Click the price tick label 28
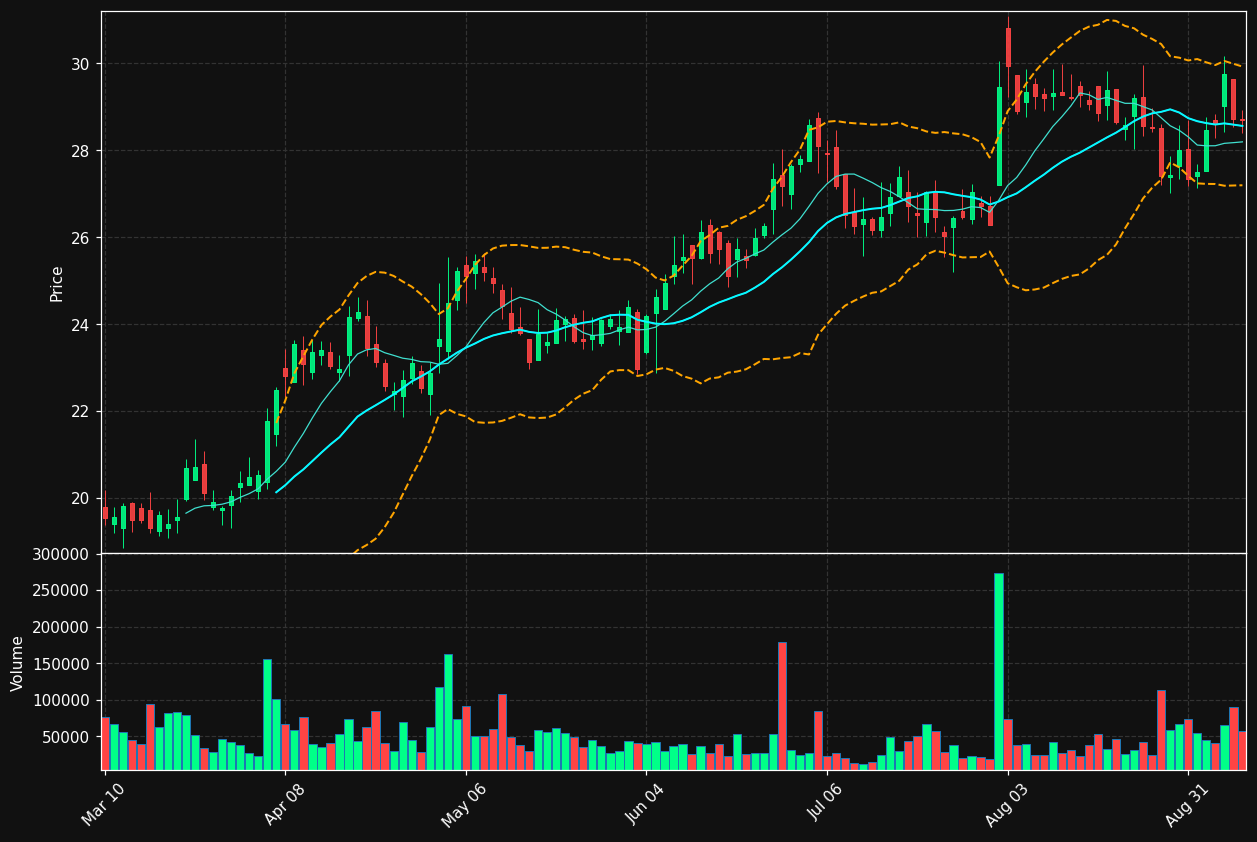 coord(80,151)
